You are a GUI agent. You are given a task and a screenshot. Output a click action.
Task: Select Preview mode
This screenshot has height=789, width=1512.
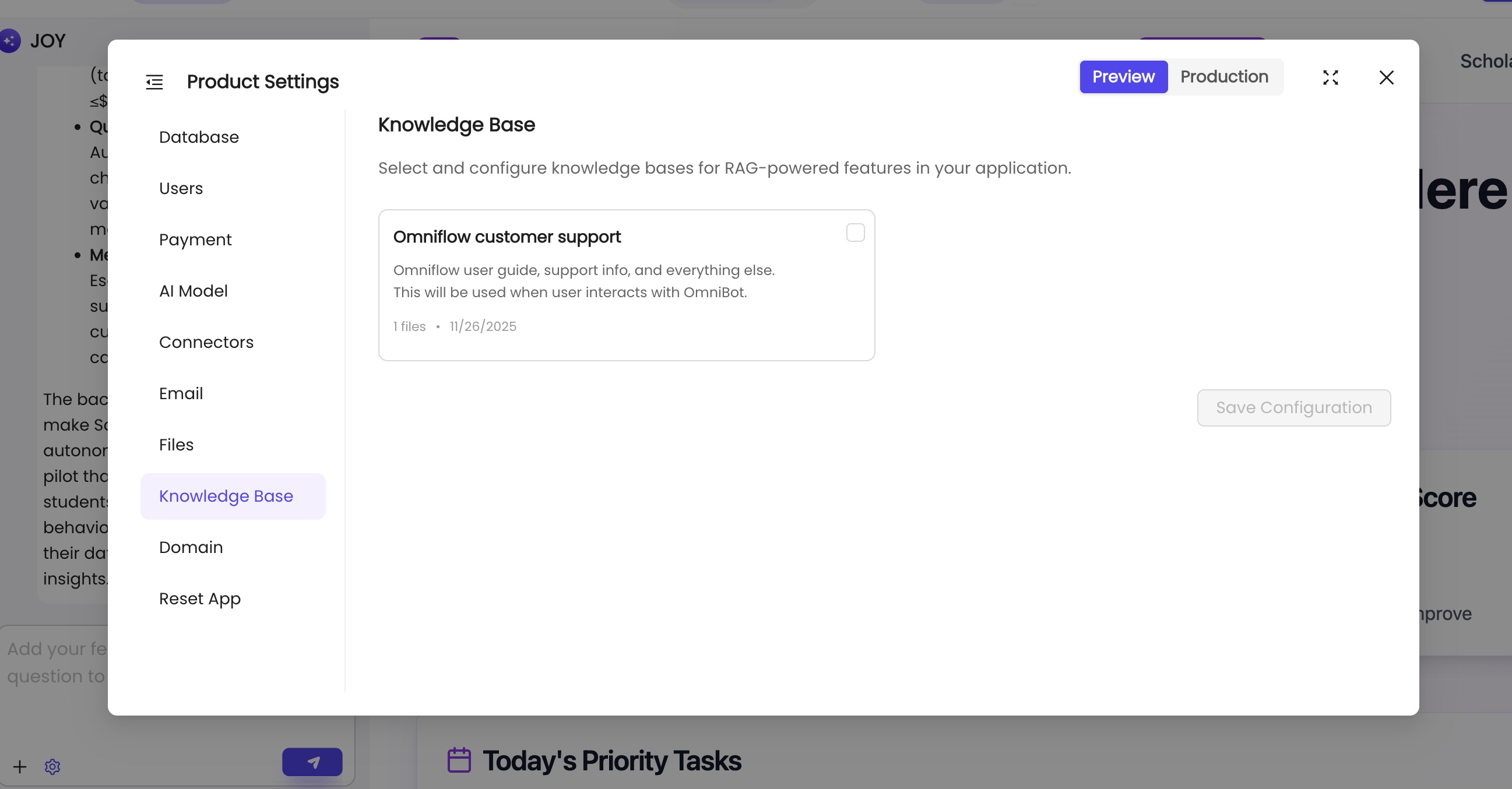coord(1123,77)
